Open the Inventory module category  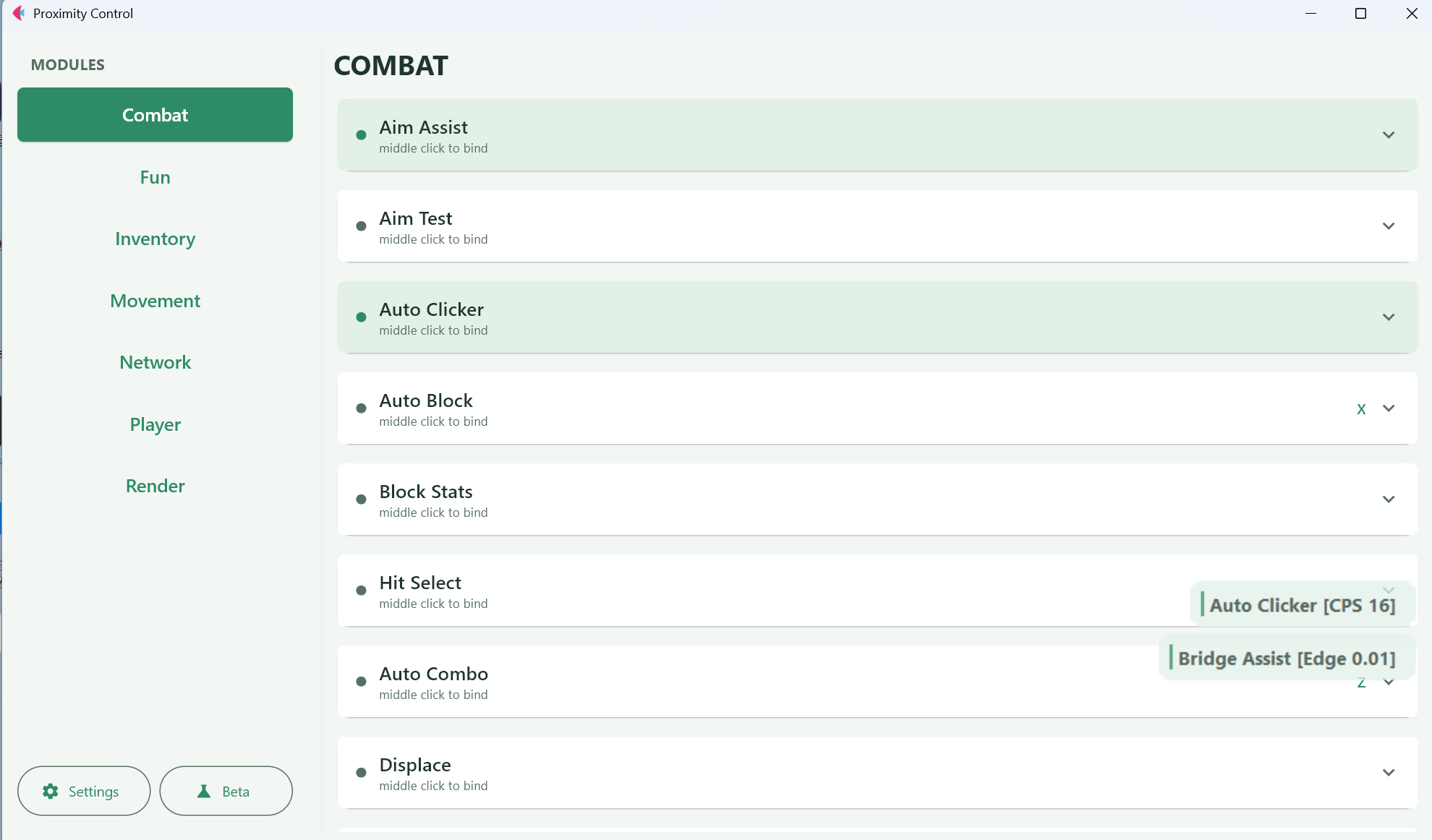(x=155, y=239)
